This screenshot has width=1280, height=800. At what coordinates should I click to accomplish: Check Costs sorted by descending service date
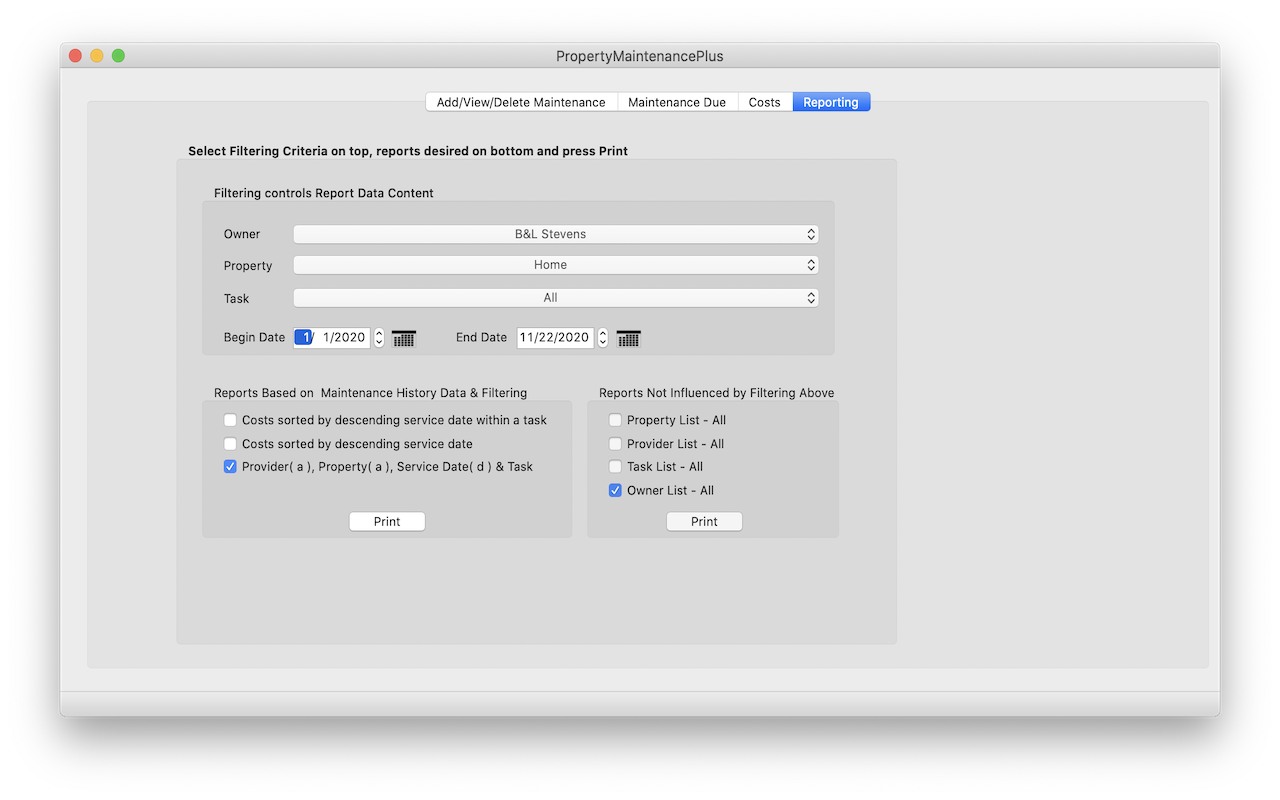tap(231, 443)
